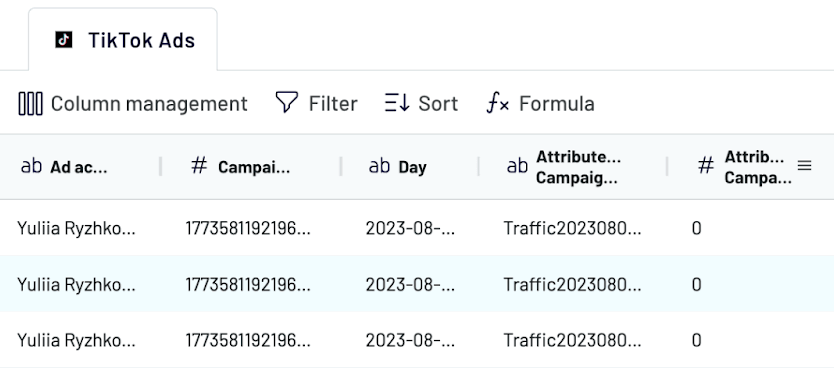Open the hamburger menu on Attrib... column
Screen dimensions: 834x368
(x=805, y=166)
